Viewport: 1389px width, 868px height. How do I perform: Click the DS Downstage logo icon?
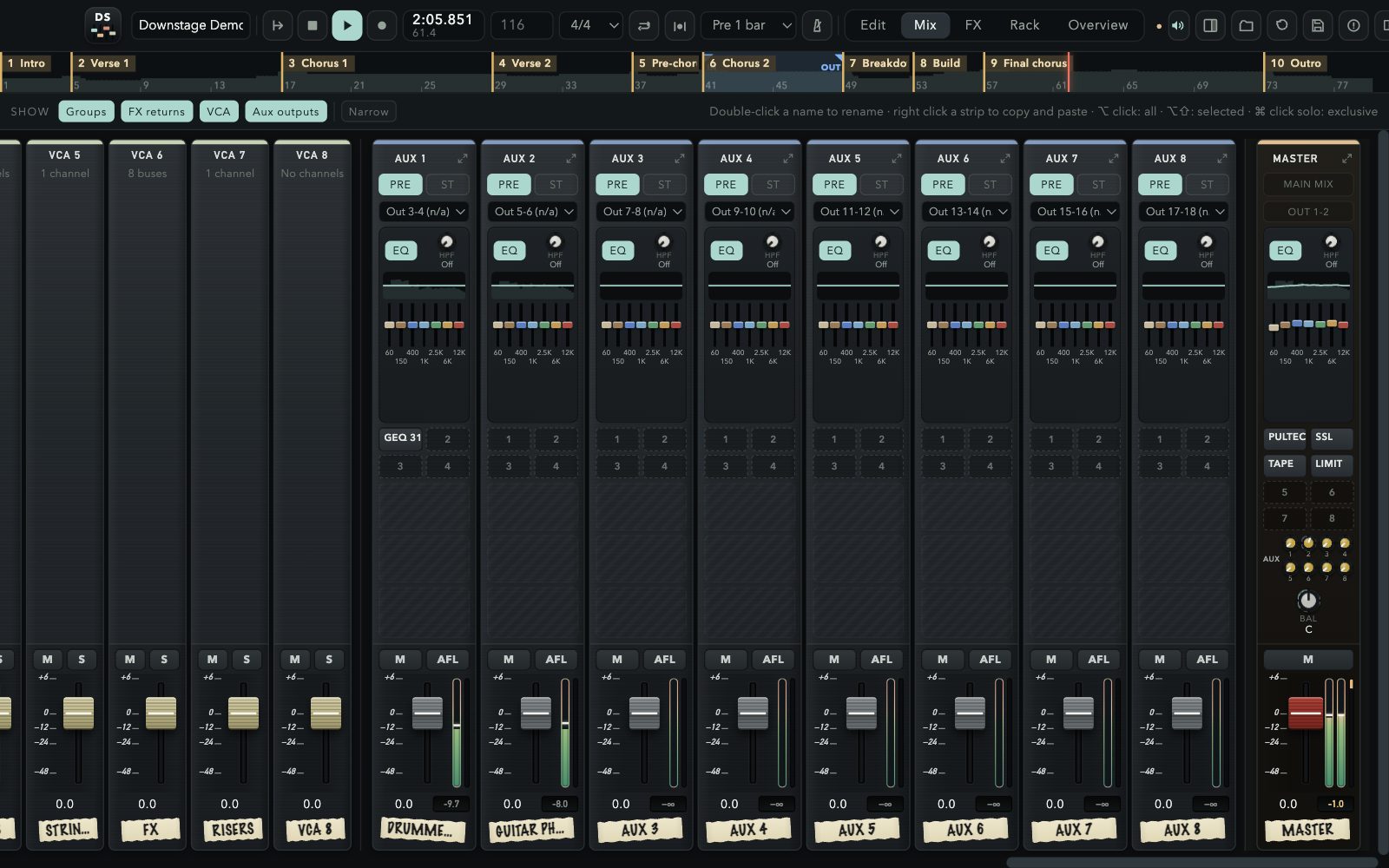[103, 25]
